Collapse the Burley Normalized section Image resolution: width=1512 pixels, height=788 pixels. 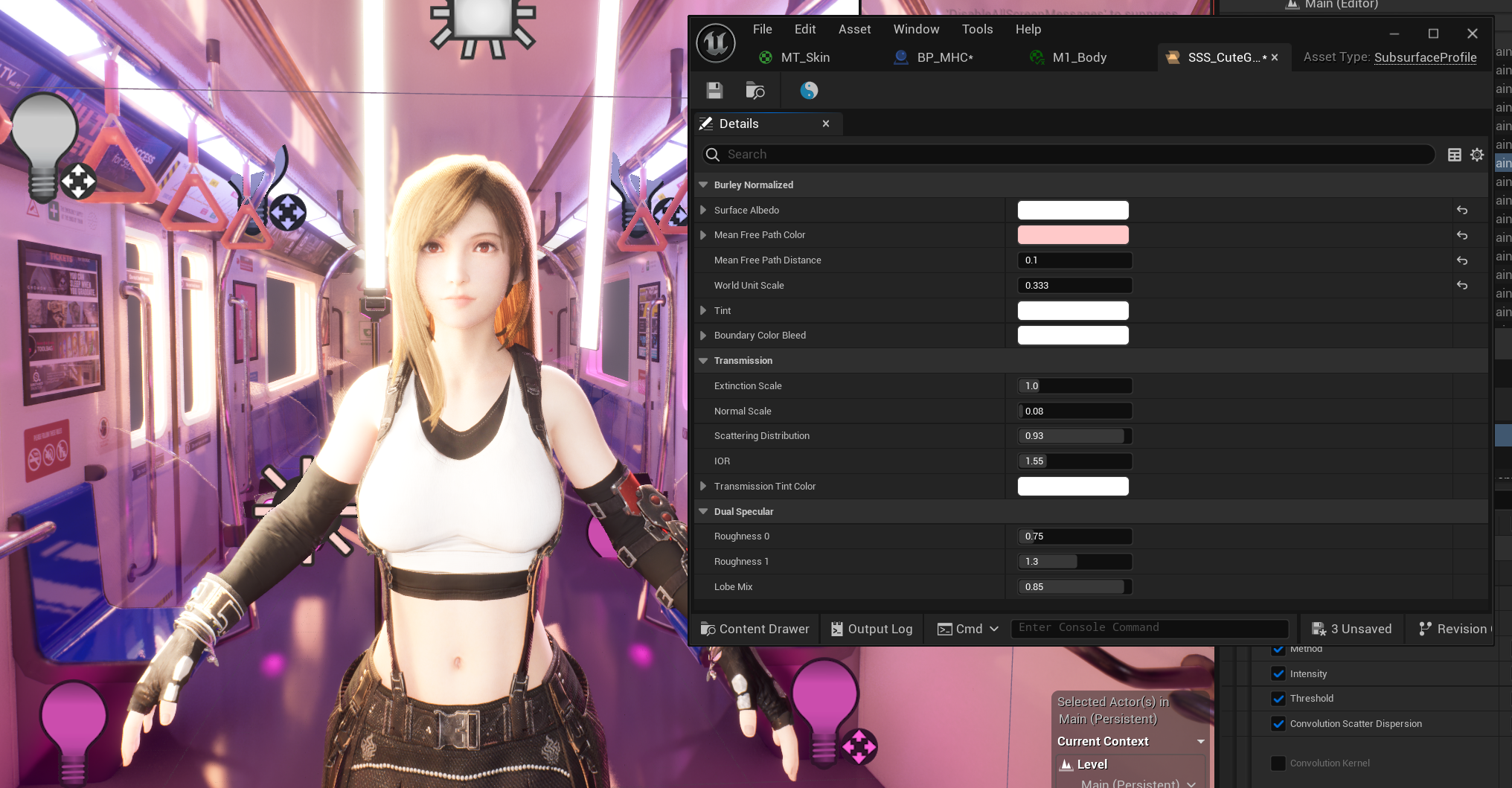point(703,185)
